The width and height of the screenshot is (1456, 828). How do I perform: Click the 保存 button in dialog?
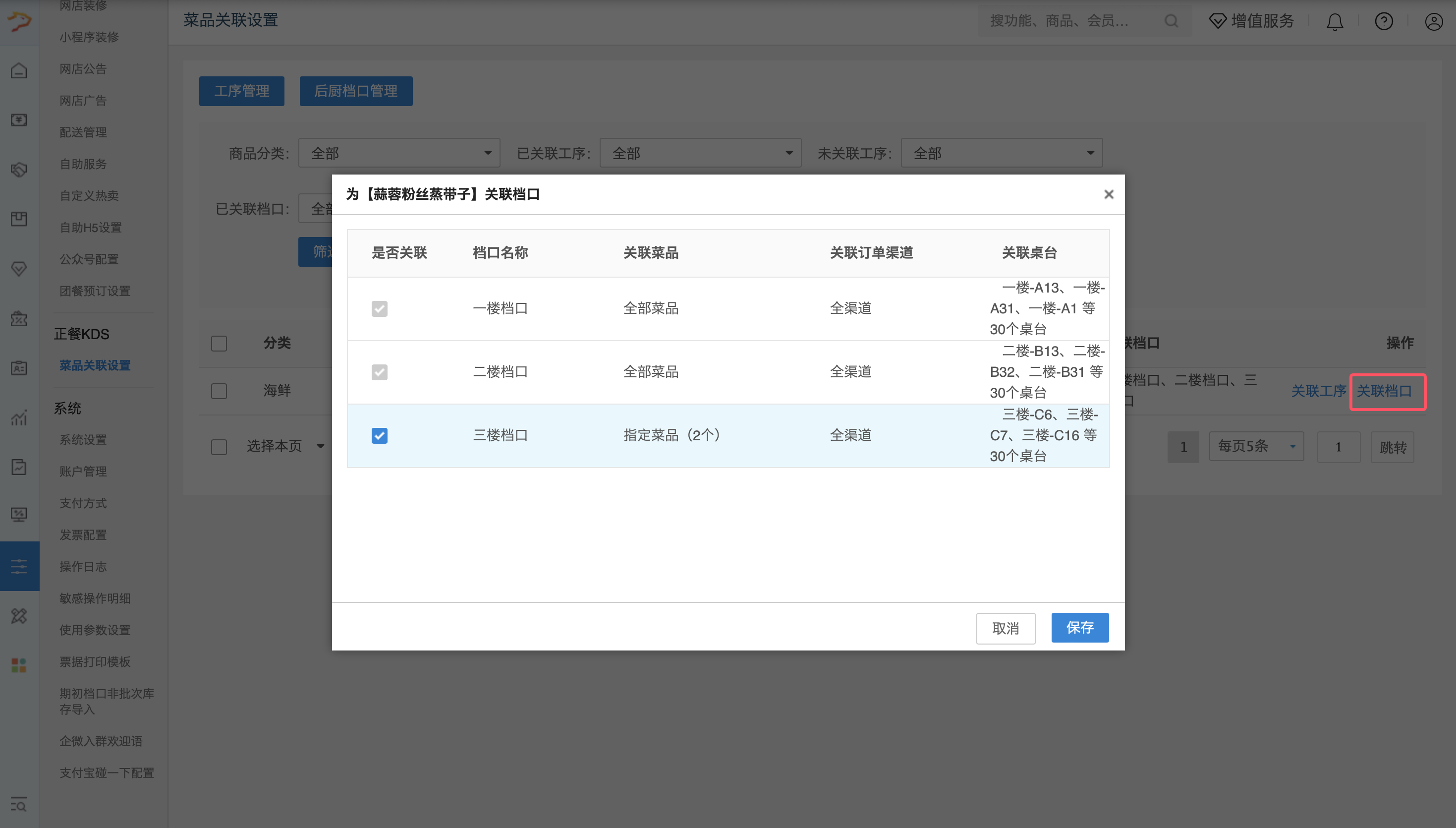point(1080,627)
